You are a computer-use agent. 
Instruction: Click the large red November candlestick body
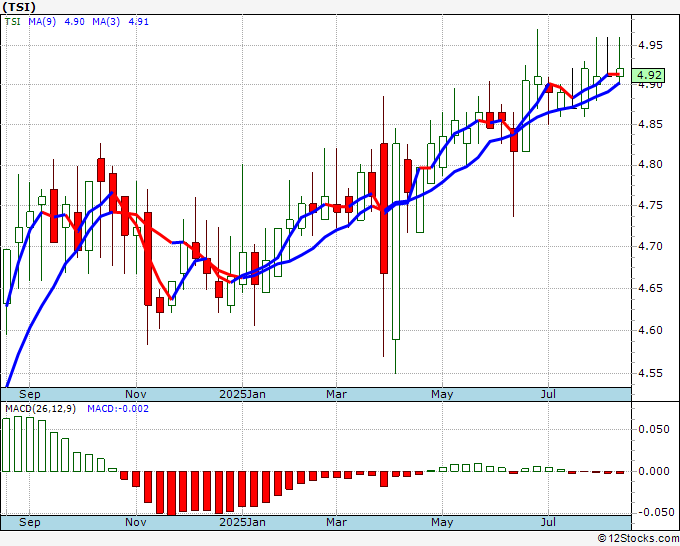click(148, 259)
